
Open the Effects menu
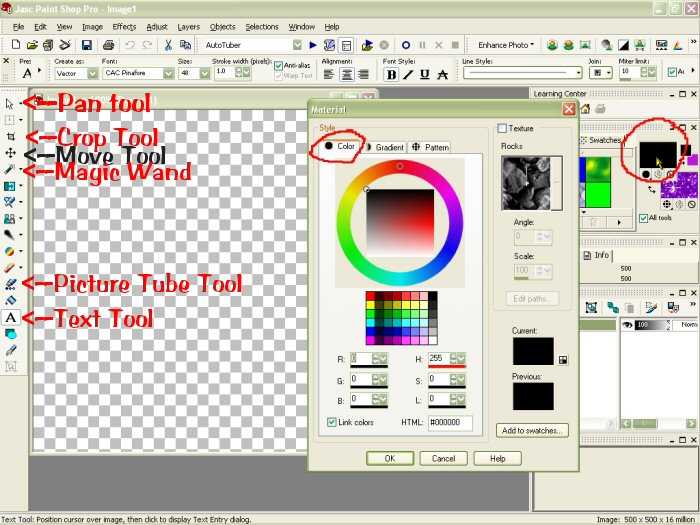(124, 27)
